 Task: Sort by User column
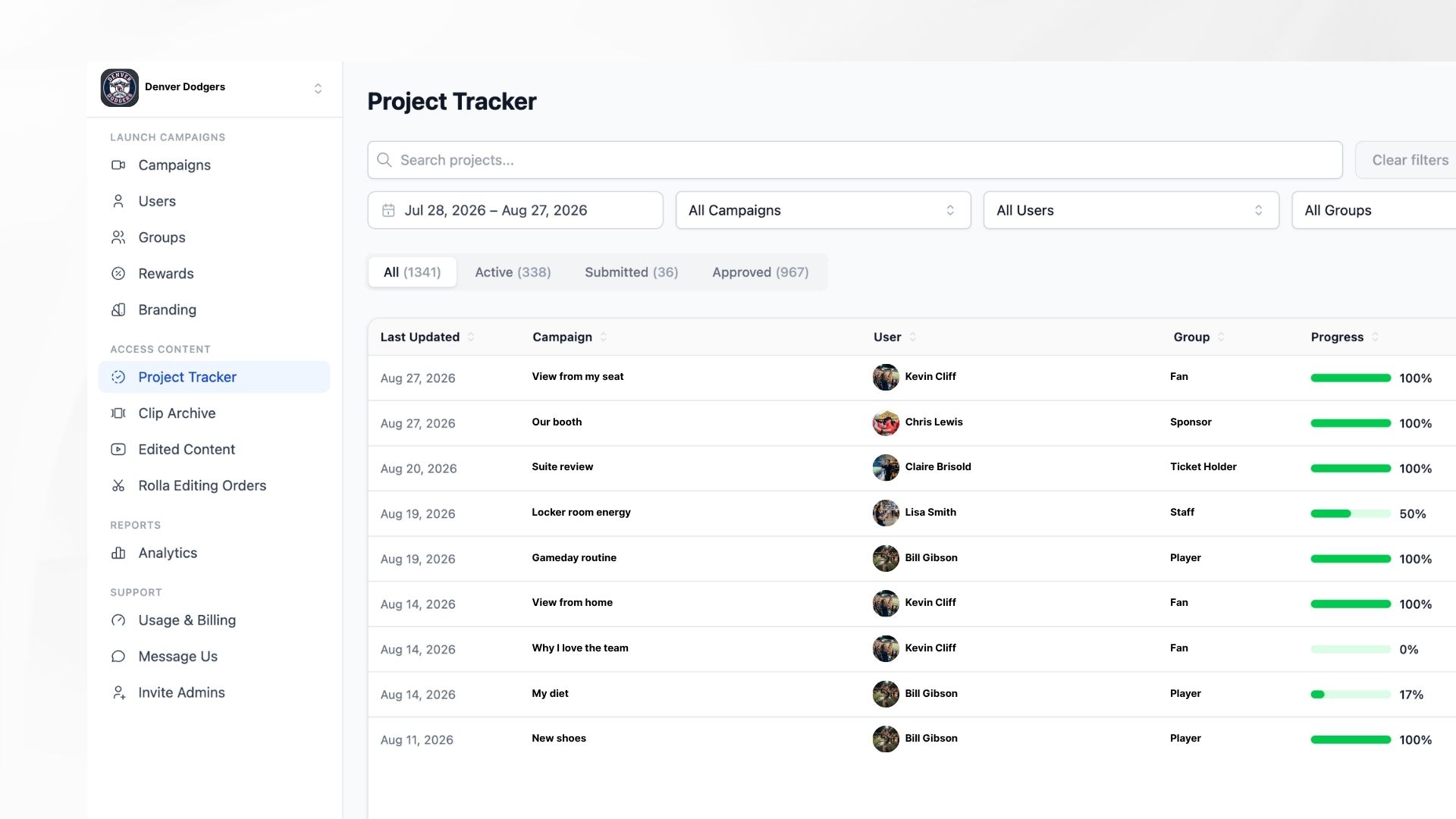click(x=895, y=337)
